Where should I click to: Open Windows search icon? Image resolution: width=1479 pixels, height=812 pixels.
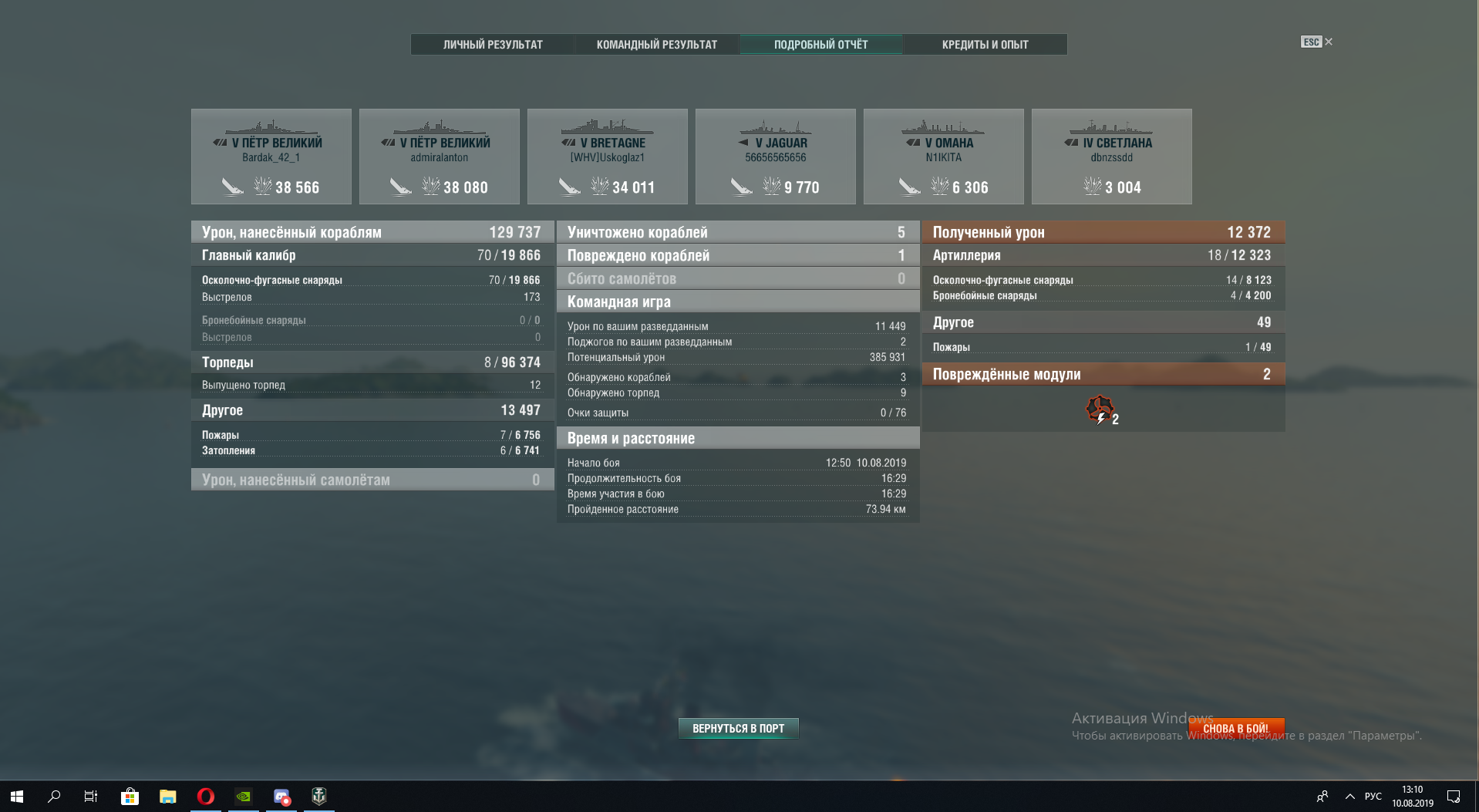(x=54, y=796)
